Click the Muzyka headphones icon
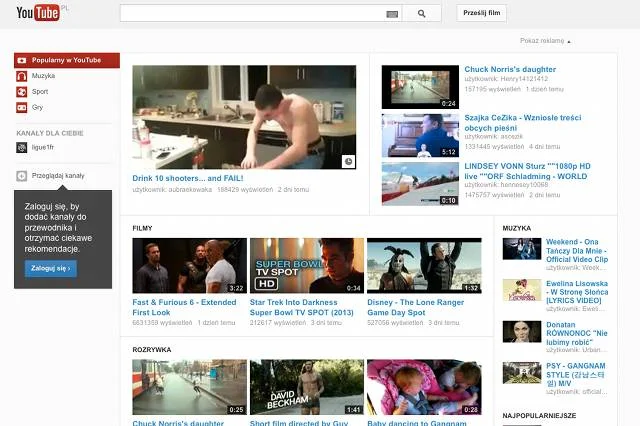 tap(22, 76)
